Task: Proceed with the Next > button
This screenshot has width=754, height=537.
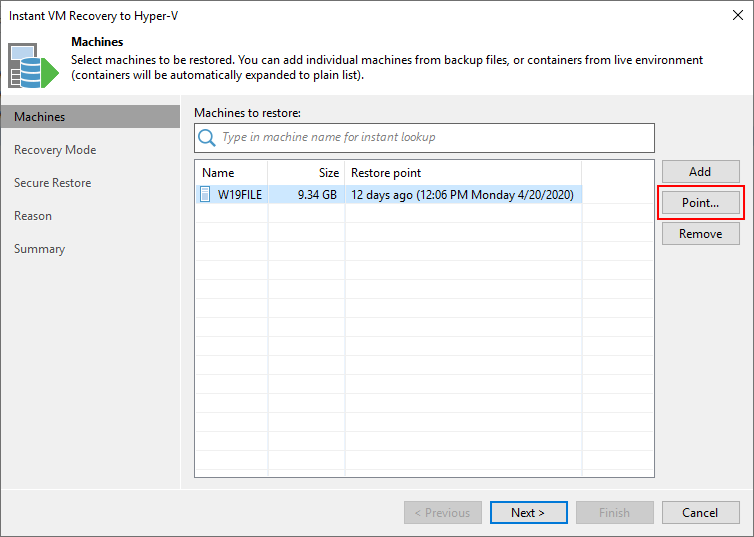Action: click(528, 512)
